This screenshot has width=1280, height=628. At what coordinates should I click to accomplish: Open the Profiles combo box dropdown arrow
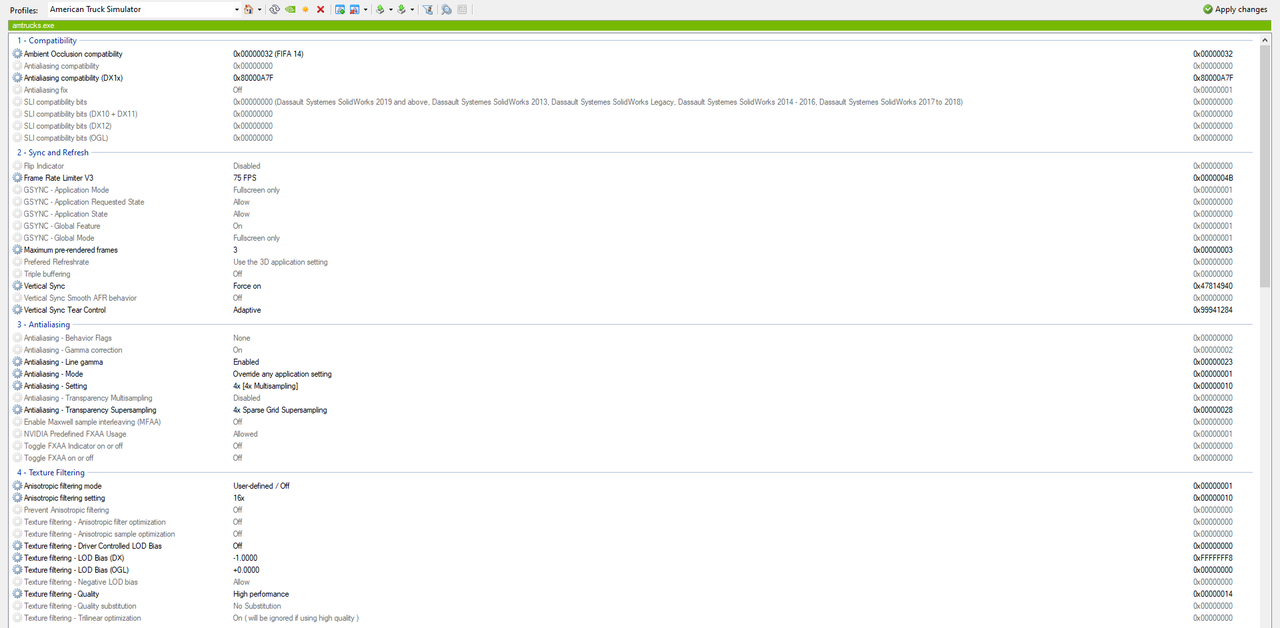(x=237, y=9)
